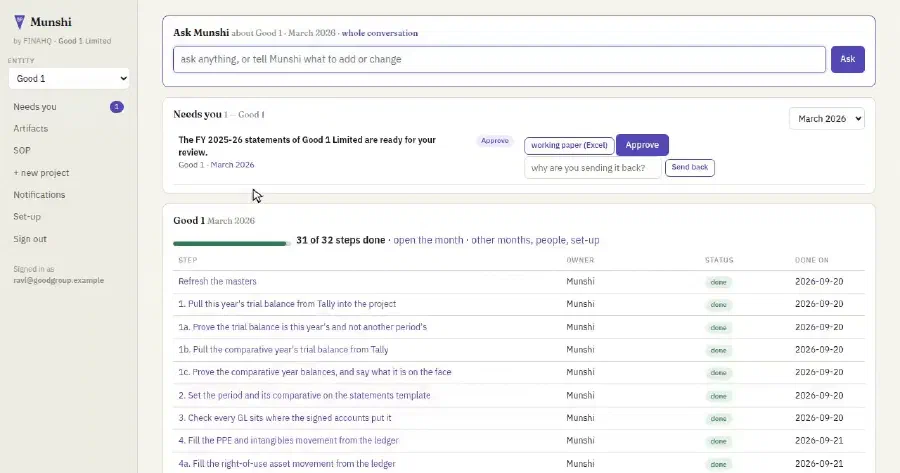Open the Refresh the masters step
The height and width of the screenshot is (473, 900).
pyautogui.click(x=217, y=281)
